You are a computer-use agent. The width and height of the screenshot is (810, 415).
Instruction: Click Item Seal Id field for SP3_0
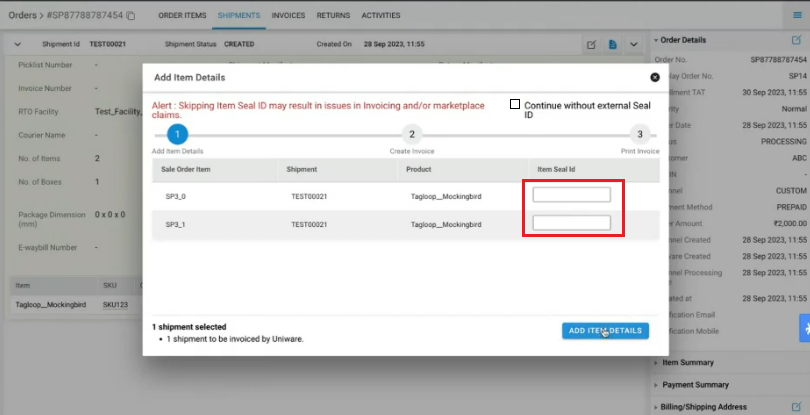(x=571, y=195)
